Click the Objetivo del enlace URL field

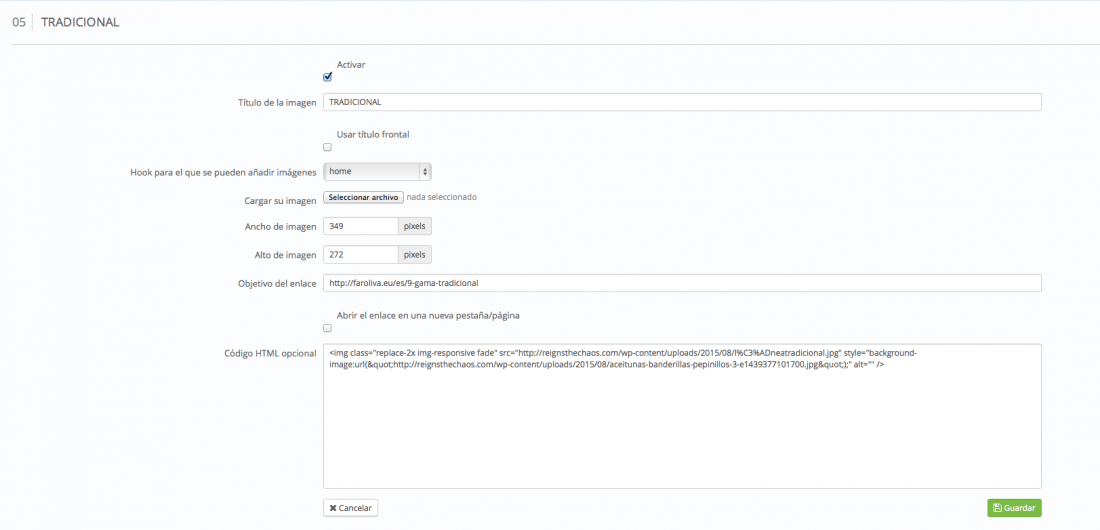tap(682, 283)
